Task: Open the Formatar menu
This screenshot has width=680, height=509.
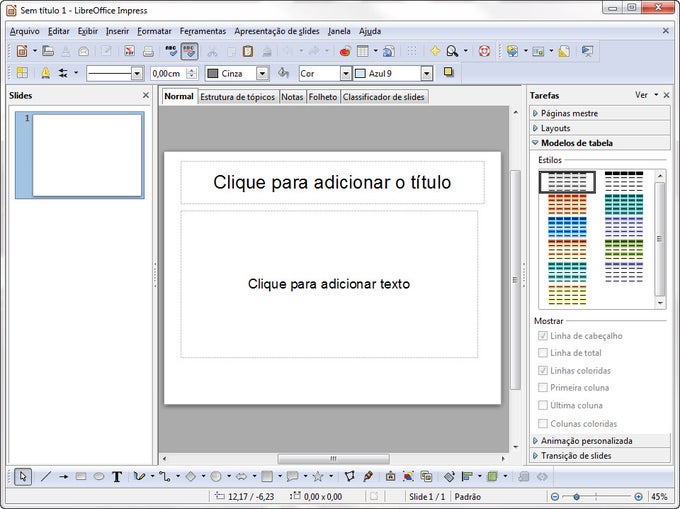Action: pos(154,31)
